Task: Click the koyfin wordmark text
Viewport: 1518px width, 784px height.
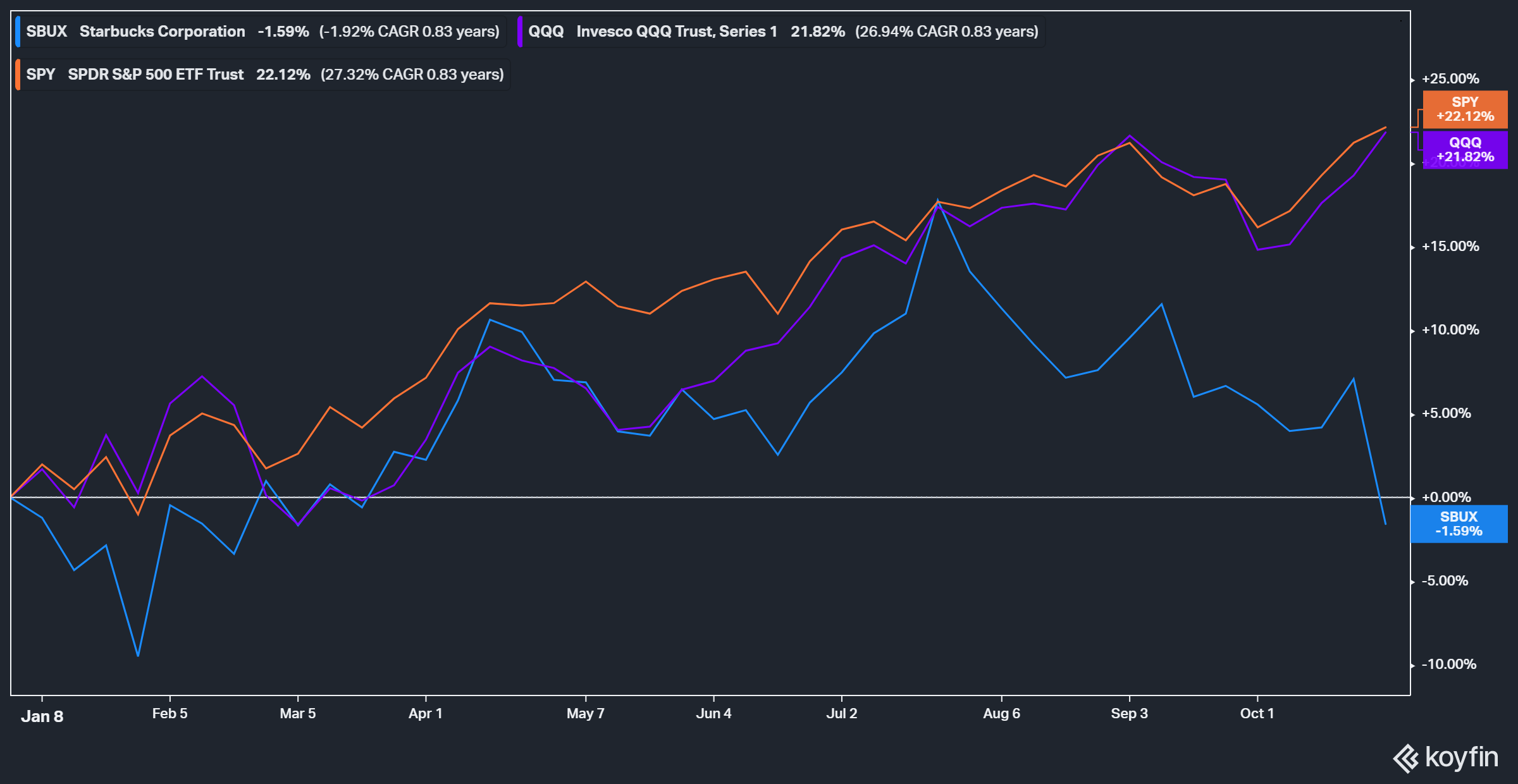Action: 1462,757
